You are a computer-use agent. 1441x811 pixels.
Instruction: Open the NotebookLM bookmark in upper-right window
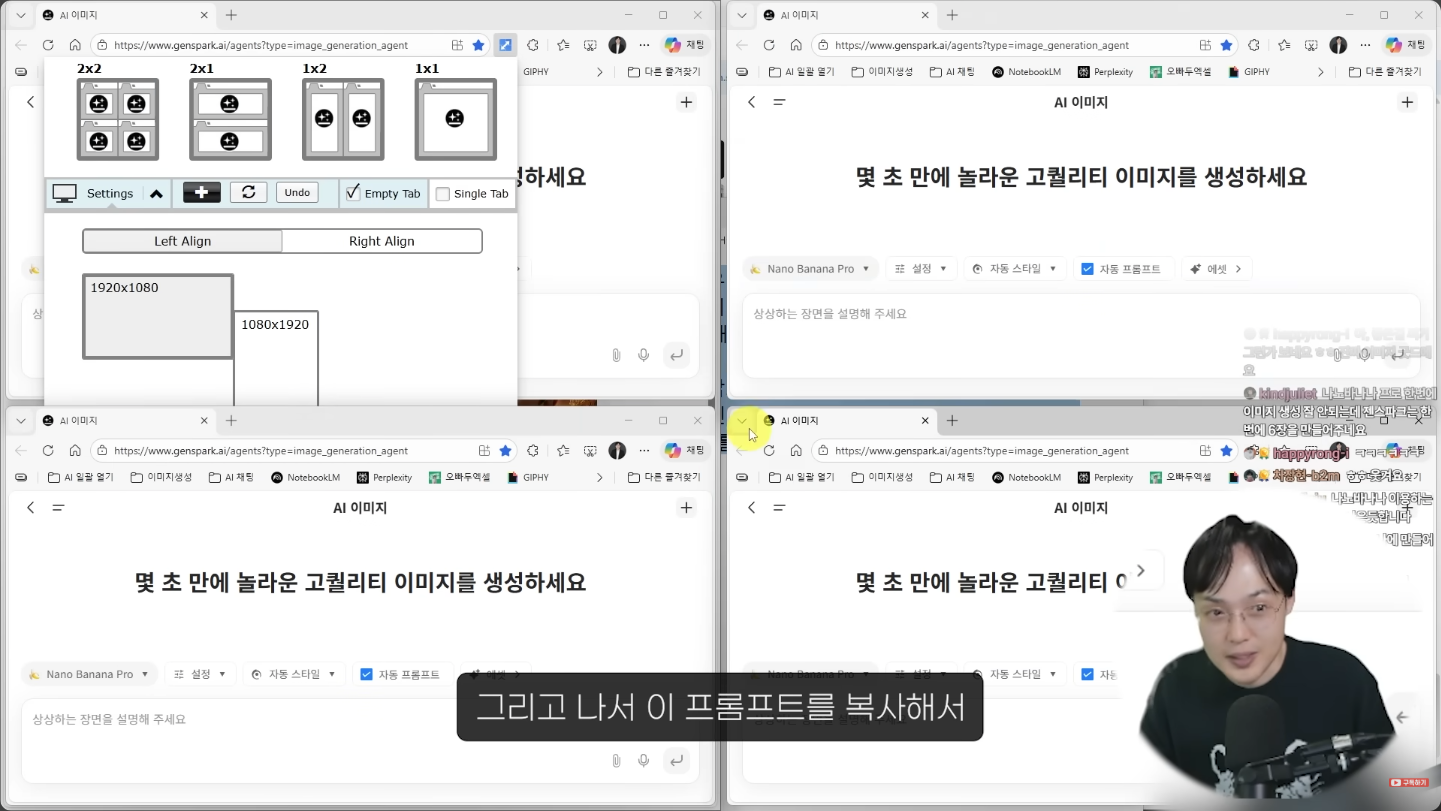click(1026, 72)
